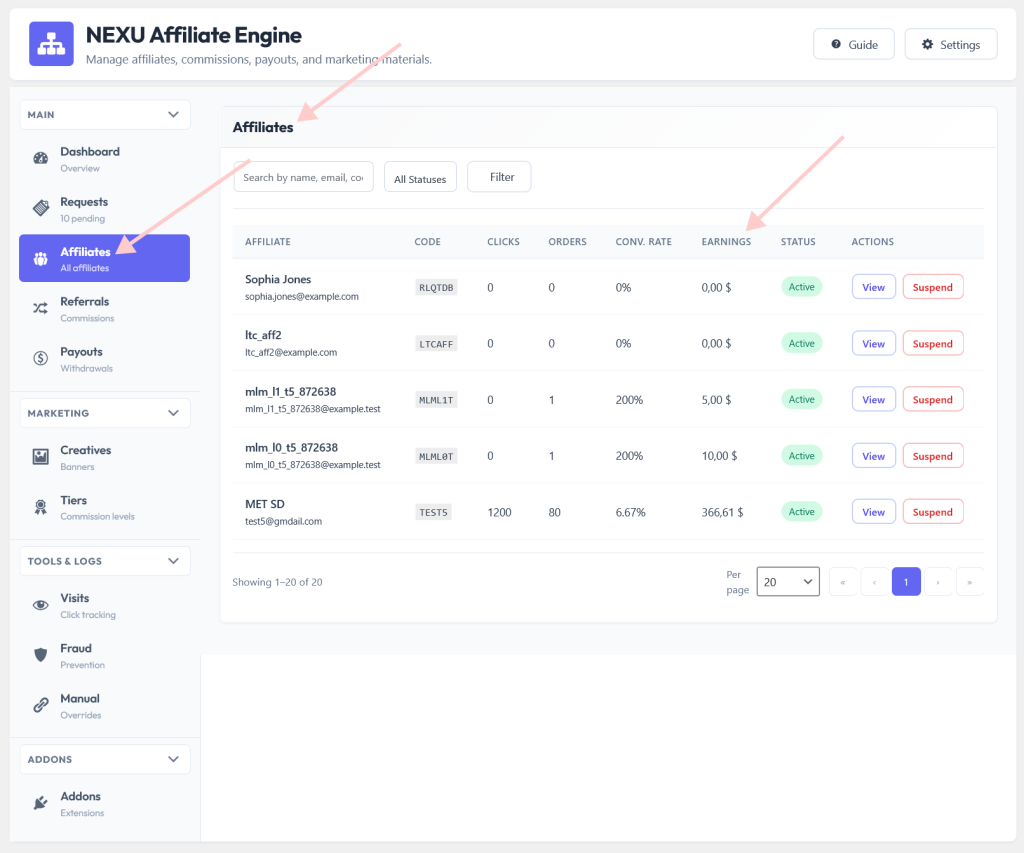Click the Manual overrides link icon
Screen dimensions: 1024x853
[x=40, y=705]
